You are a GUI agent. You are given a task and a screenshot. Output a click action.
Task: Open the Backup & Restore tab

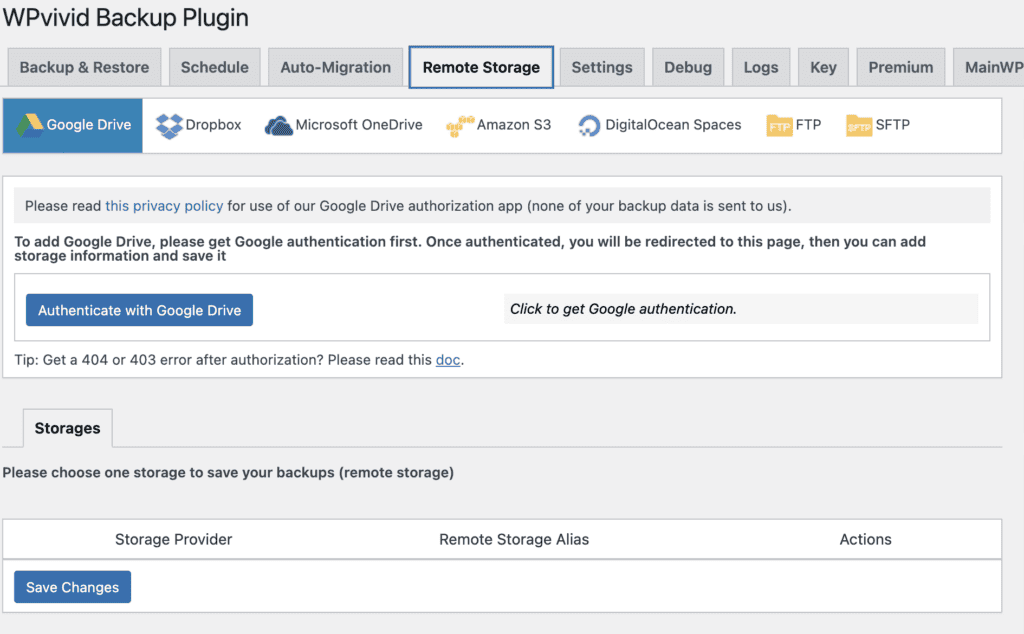[84, 67]
